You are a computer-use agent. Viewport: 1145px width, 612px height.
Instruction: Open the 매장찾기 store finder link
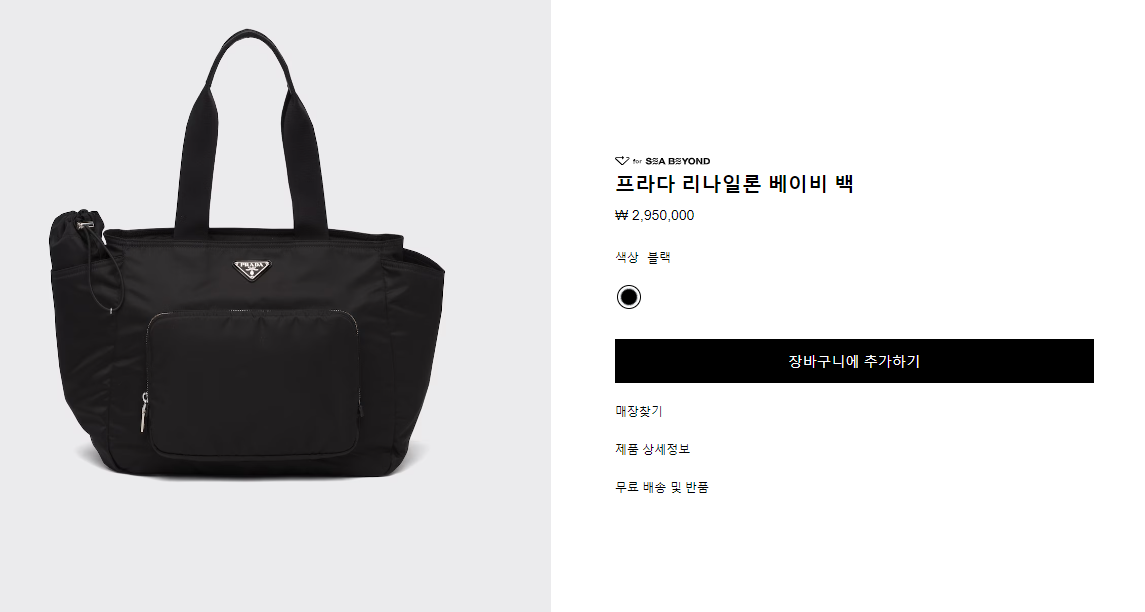(639, 411)
